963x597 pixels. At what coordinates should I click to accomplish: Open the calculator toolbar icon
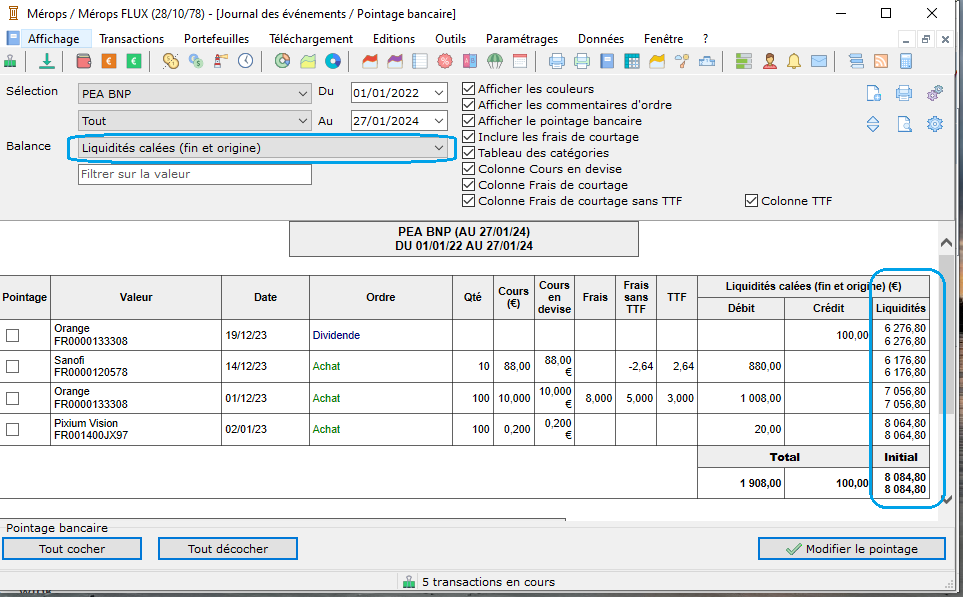point(905,61)
